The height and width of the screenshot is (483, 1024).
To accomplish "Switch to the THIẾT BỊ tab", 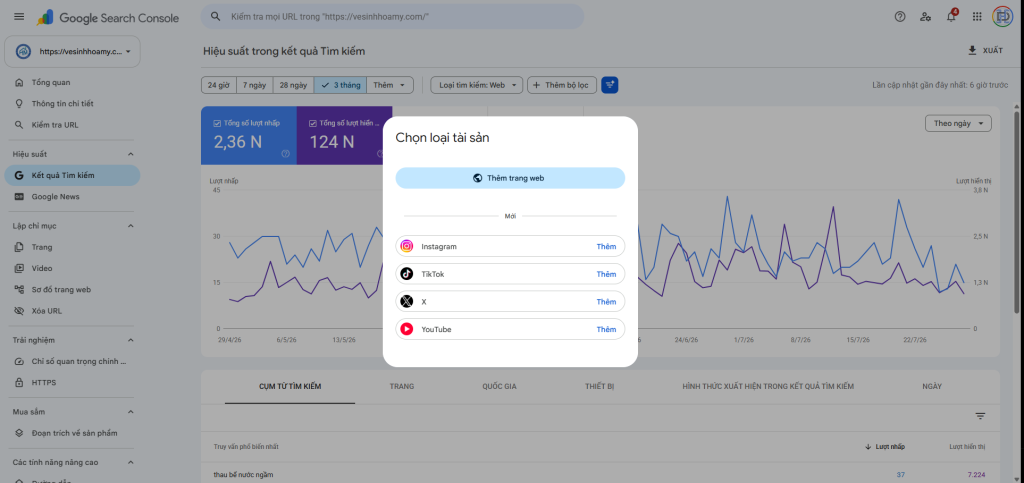I will pos(600,386).
